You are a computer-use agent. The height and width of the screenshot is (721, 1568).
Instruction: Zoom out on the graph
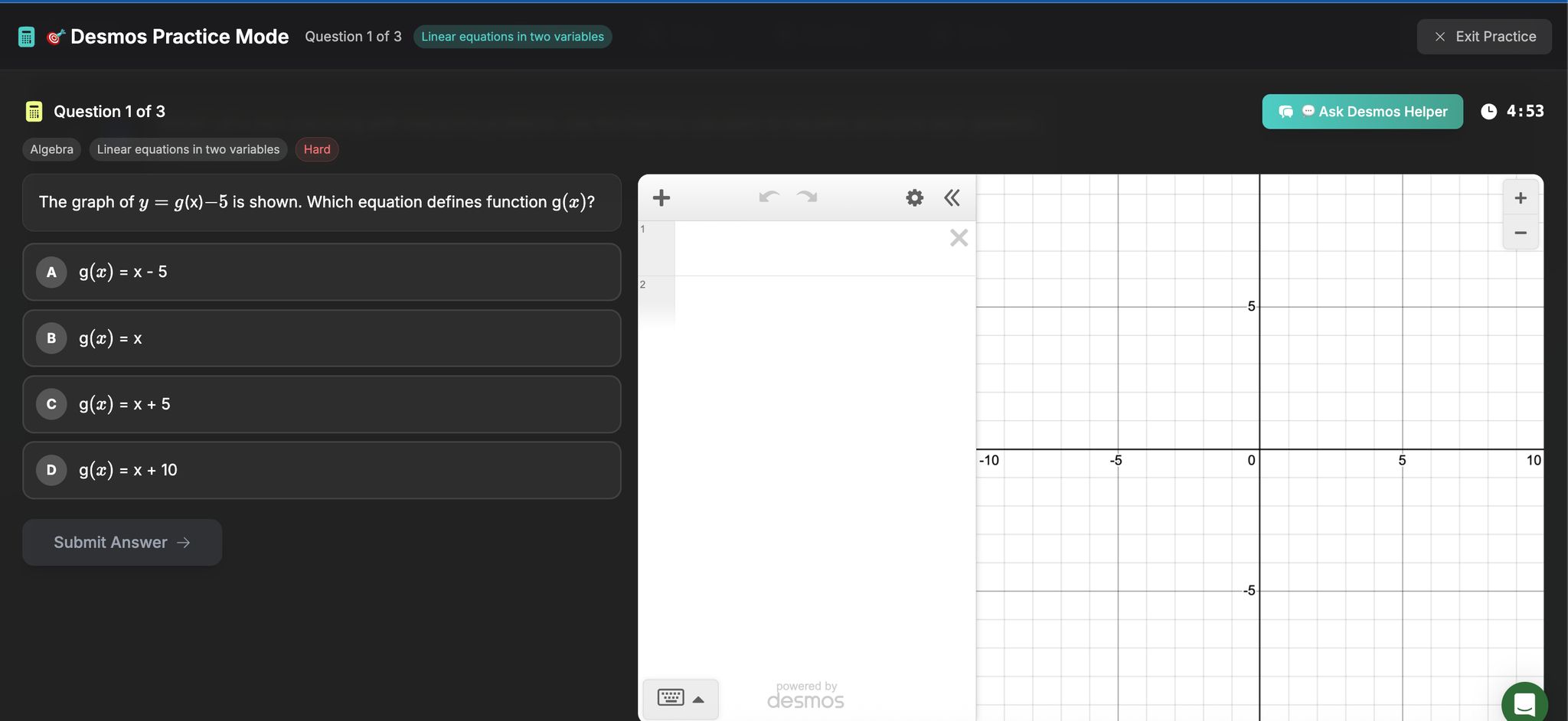pyautogui.click(x=1521, y=233)
